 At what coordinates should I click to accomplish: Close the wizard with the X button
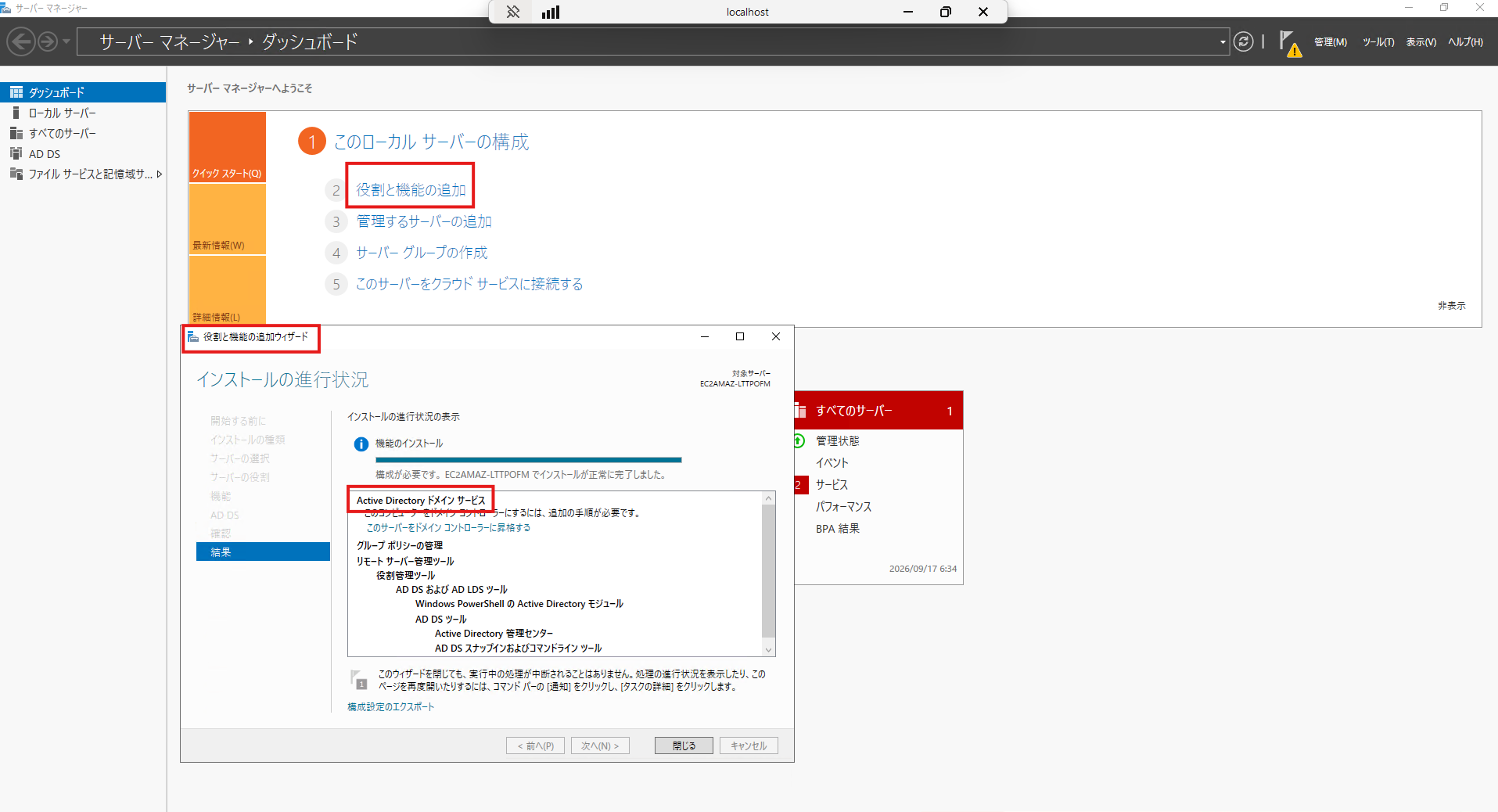coord(776,336)
